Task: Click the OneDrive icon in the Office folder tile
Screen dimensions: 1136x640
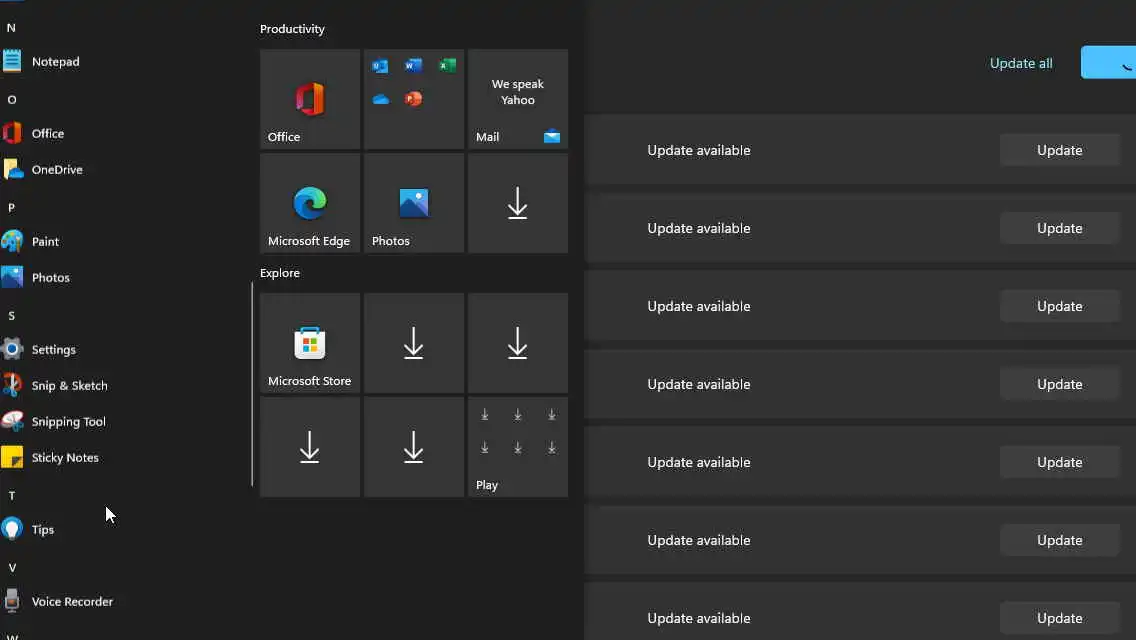Action: [x=380, y=99]
